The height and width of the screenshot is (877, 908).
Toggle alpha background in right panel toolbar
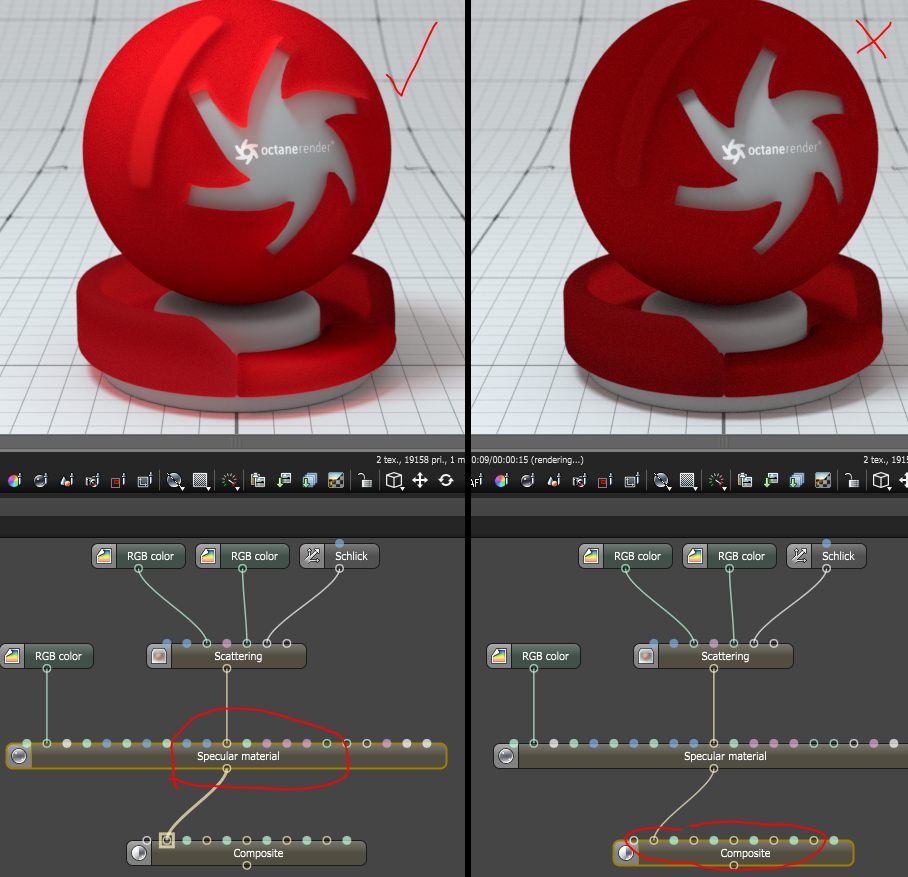823,480
